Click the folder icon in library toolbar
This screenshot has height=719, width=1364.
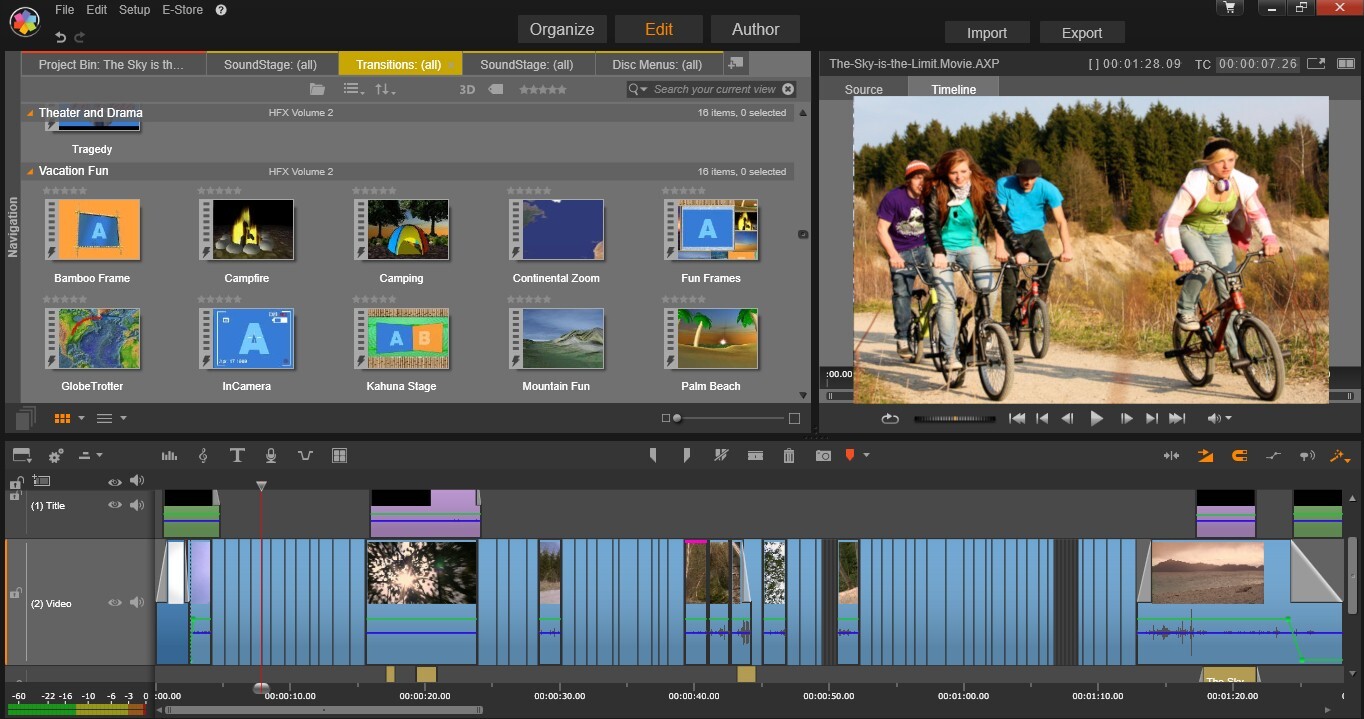[317, 89]
